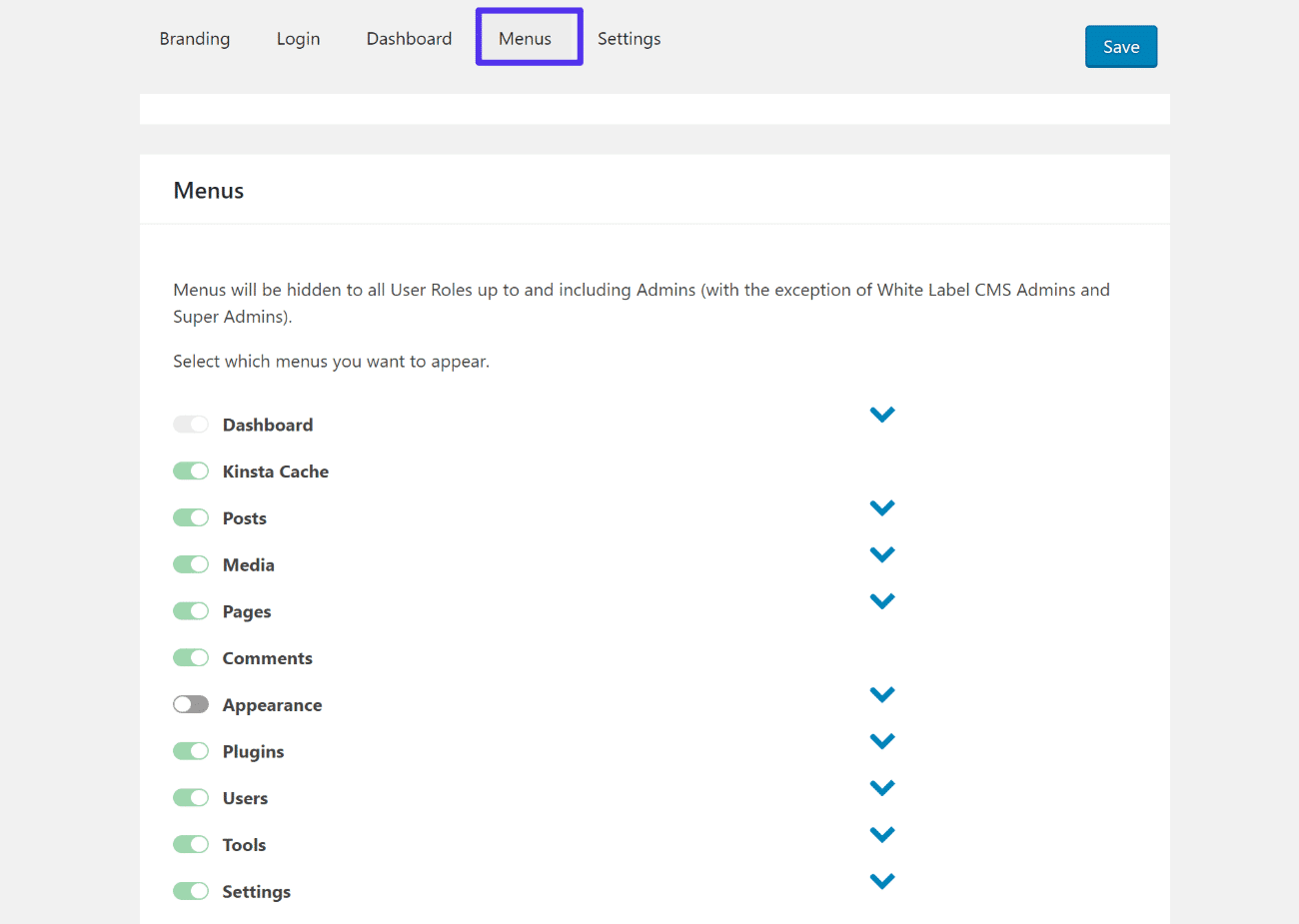Screen dimensions: 1299x924
Task: Turn off the Tools toggle
Action: tap(191, 843)
